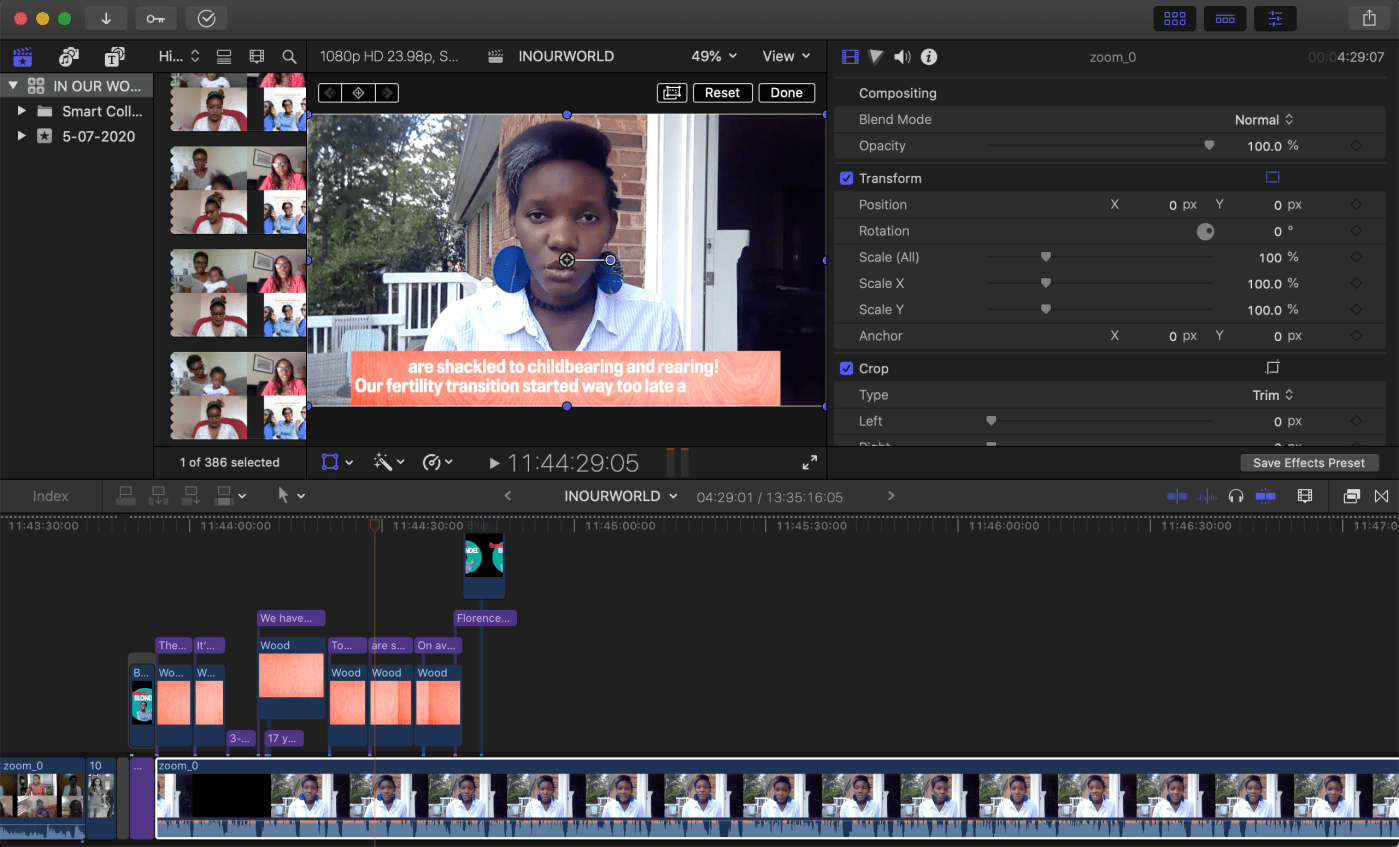Image resolution: width=1399 pixels, height=847 pixels.
Task: Open the Audio inspector speaker icon
Action: pos(902,57)
